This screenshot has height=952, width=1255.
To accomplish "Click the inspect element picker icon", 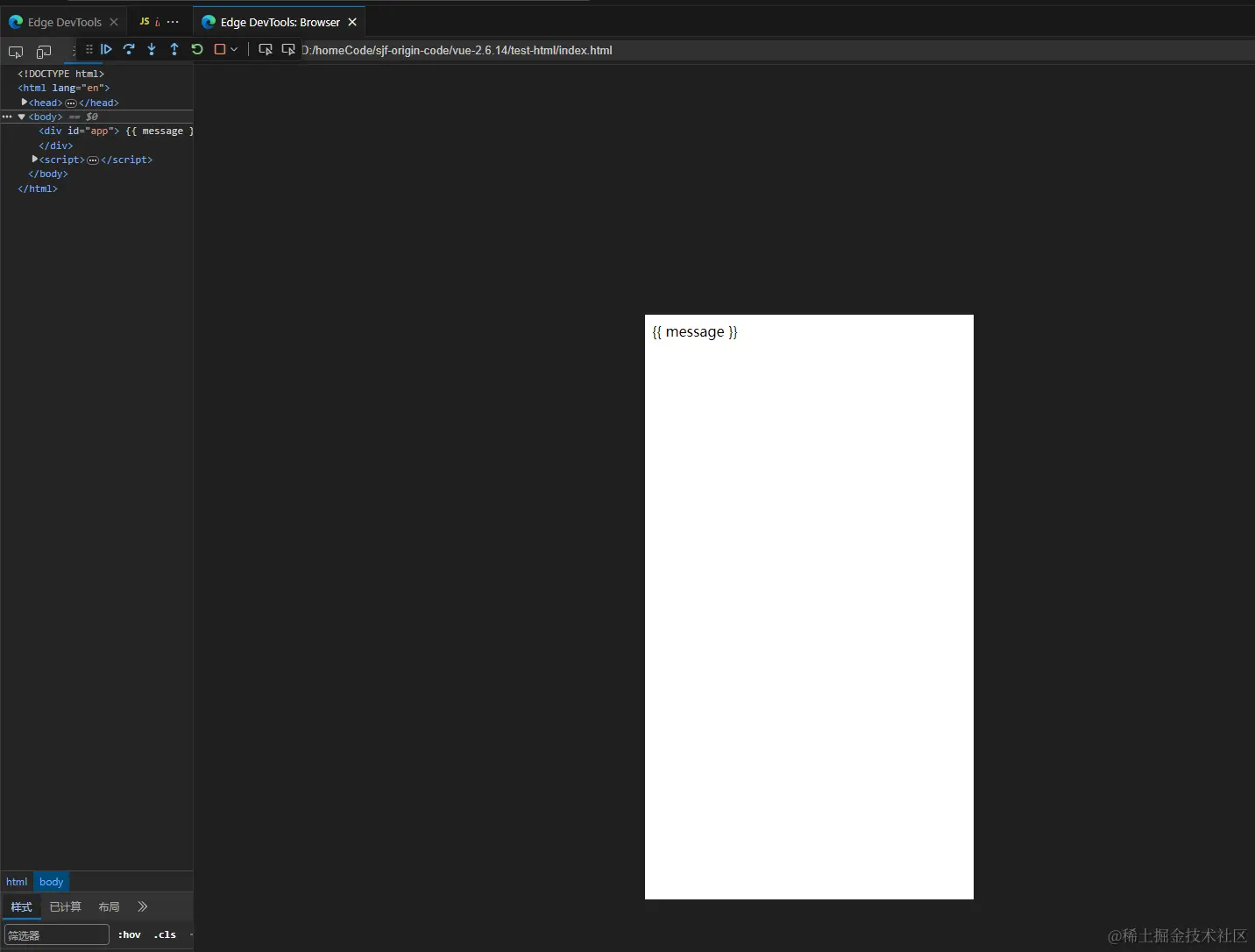I will pos(16,52).
